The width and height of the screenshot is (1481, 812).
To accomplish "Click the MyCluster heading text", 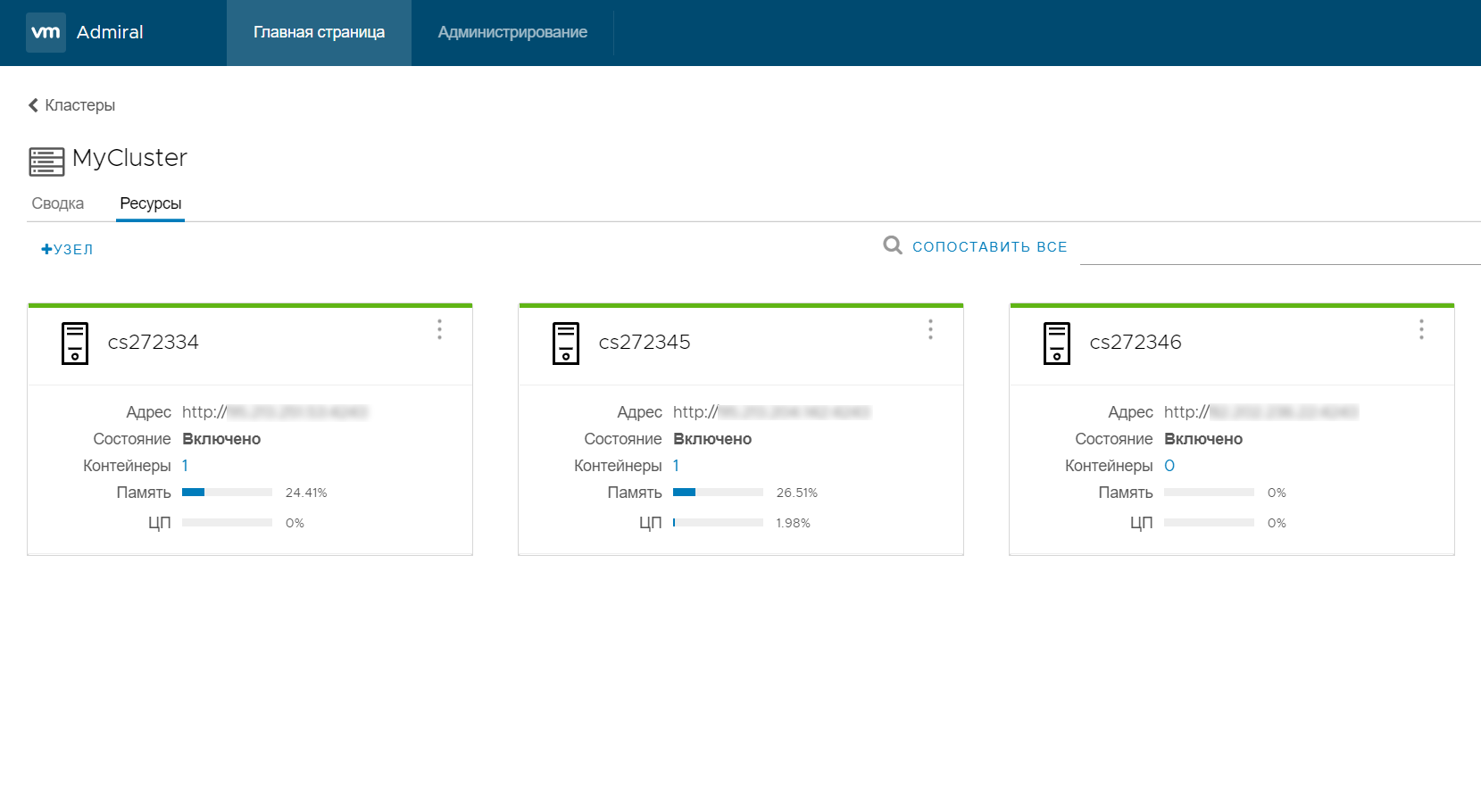I will tap(129, 158).
